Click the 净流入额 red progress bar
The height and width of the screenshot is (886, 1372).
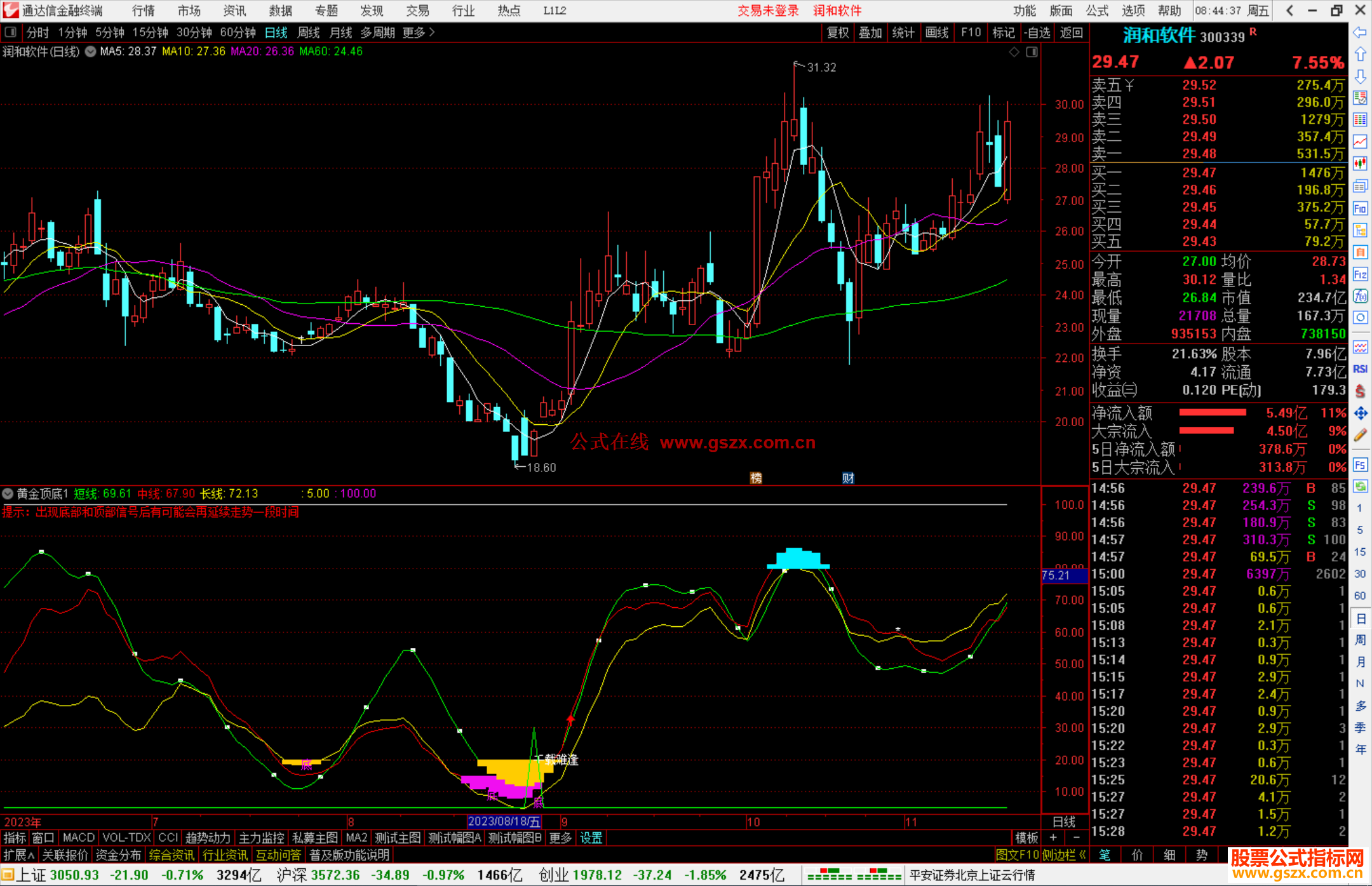click(x=1212, y=413)
